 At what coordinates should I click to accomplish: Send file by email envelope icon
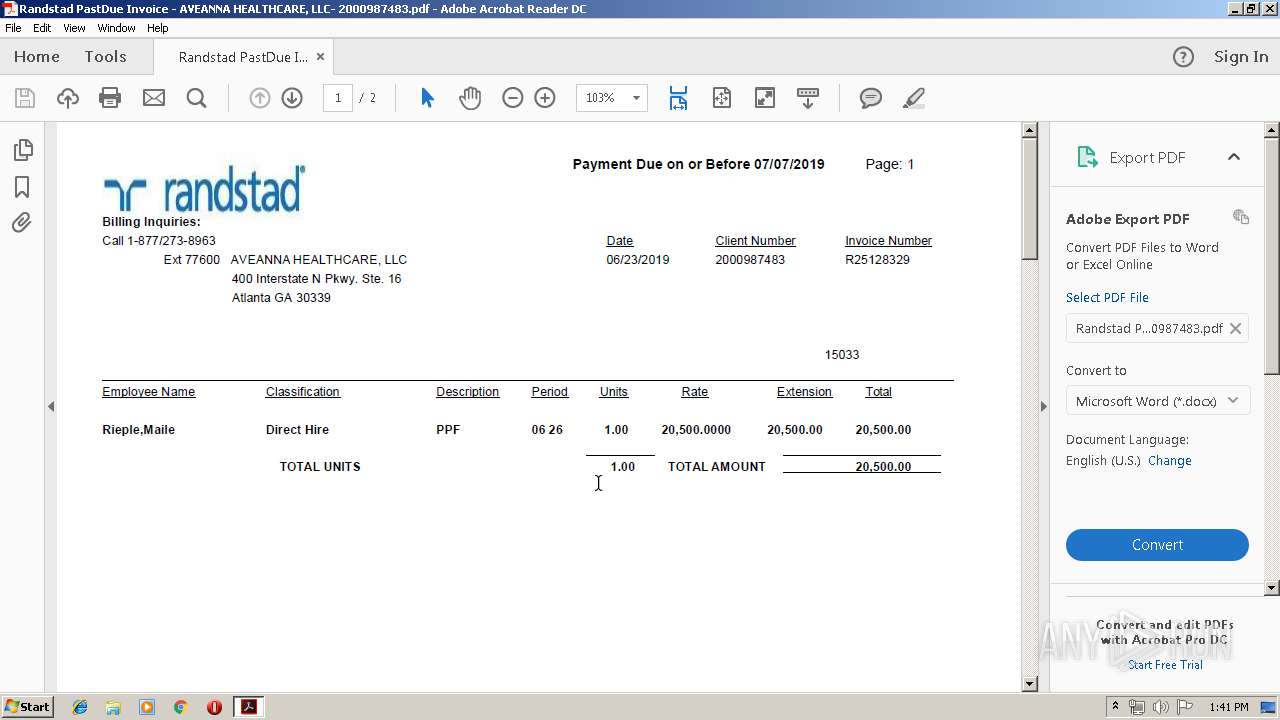153,98
